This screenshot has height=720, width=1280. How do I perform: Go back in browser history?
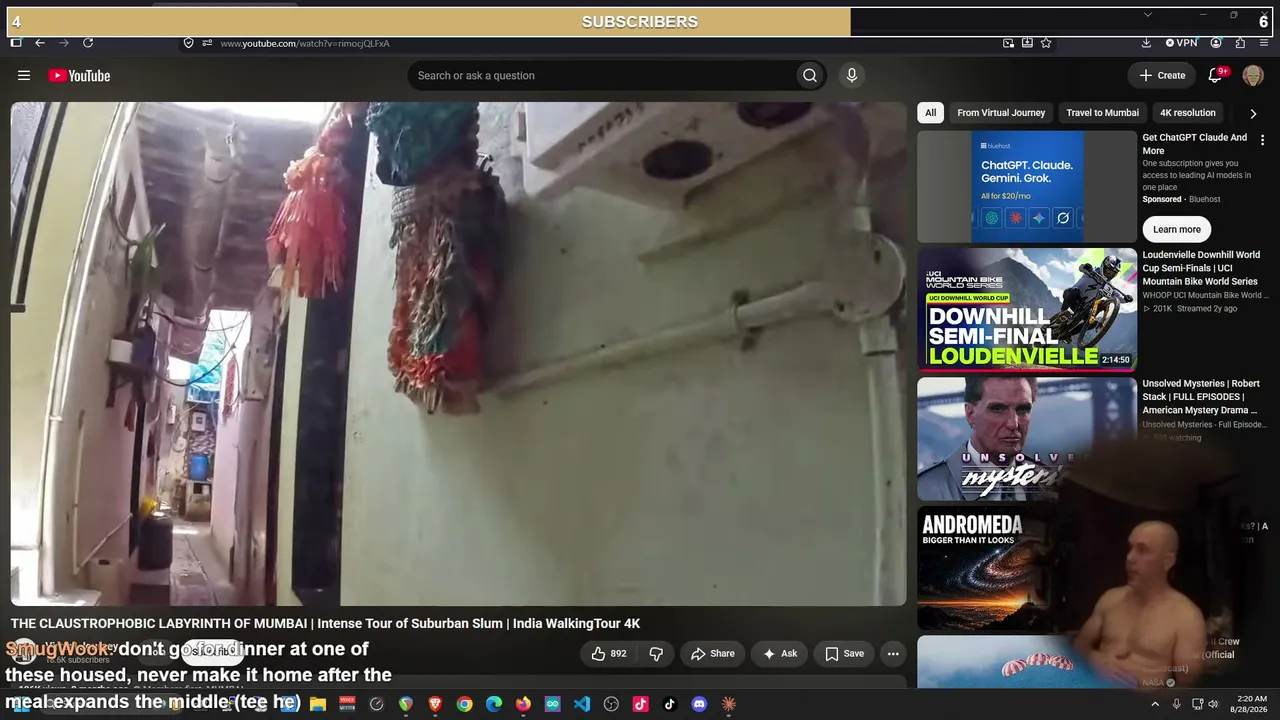click(x=40, y=43)
